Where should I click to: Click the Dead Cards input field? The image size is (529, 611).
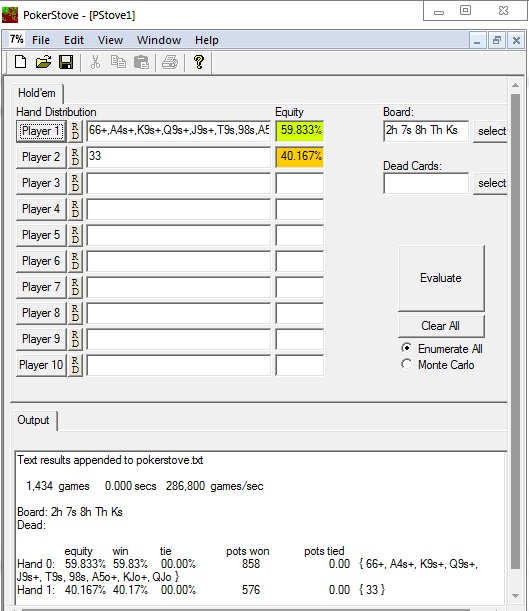pos(426,183)
